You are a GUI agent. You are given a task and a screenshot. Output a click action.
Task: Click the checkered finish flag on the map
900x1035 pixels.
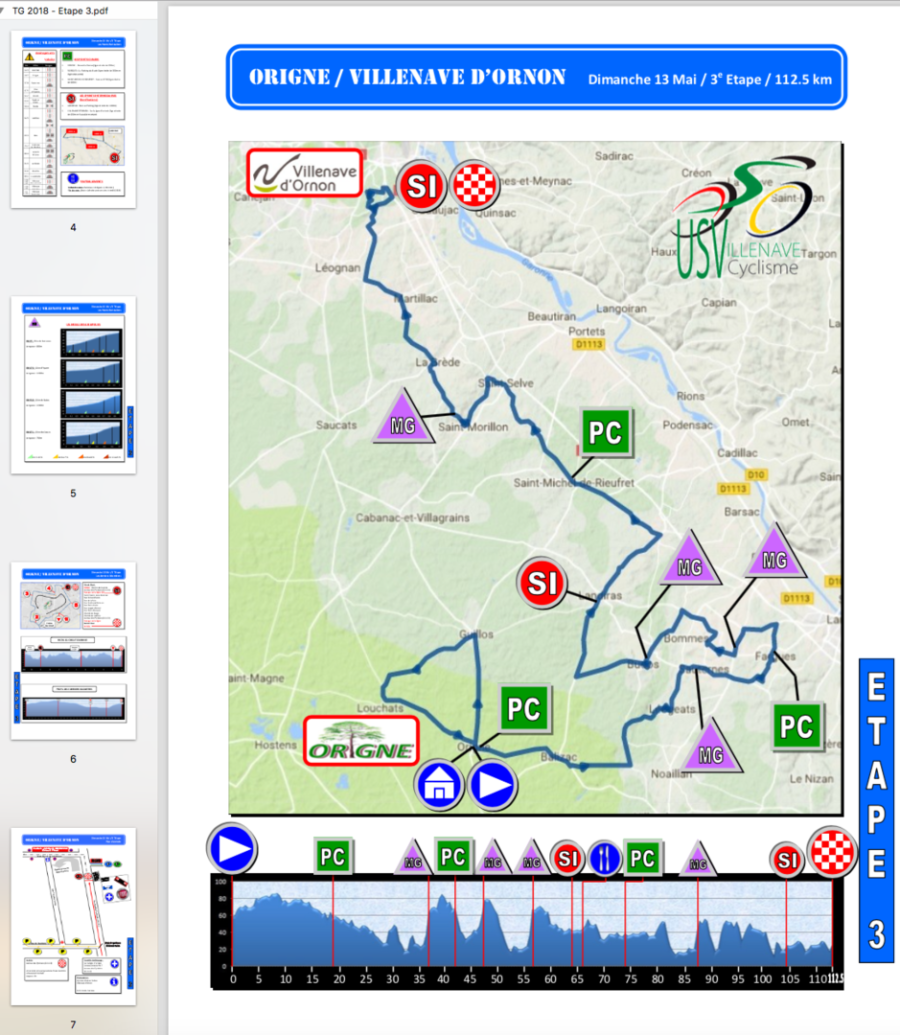point(478,186)
